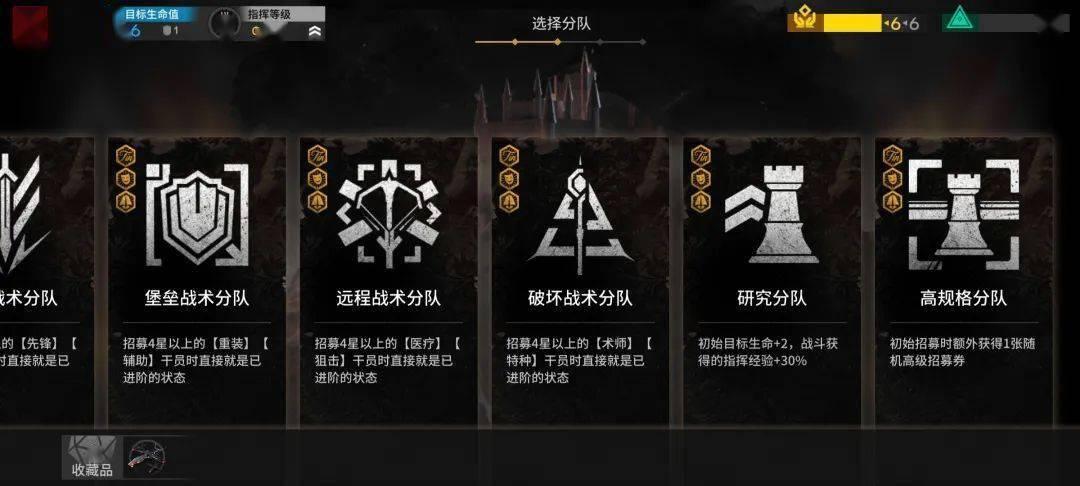
Task: Click the 堡垒战术分队 title text
Action: [197, 299]
